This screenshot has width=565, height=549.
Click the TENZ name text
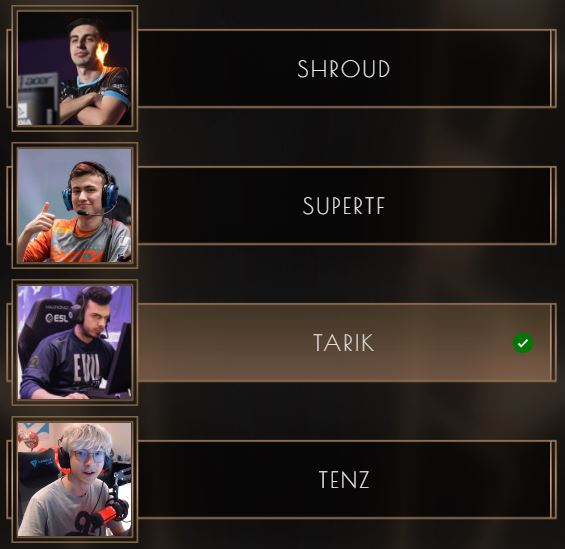[x=344, y=479]
